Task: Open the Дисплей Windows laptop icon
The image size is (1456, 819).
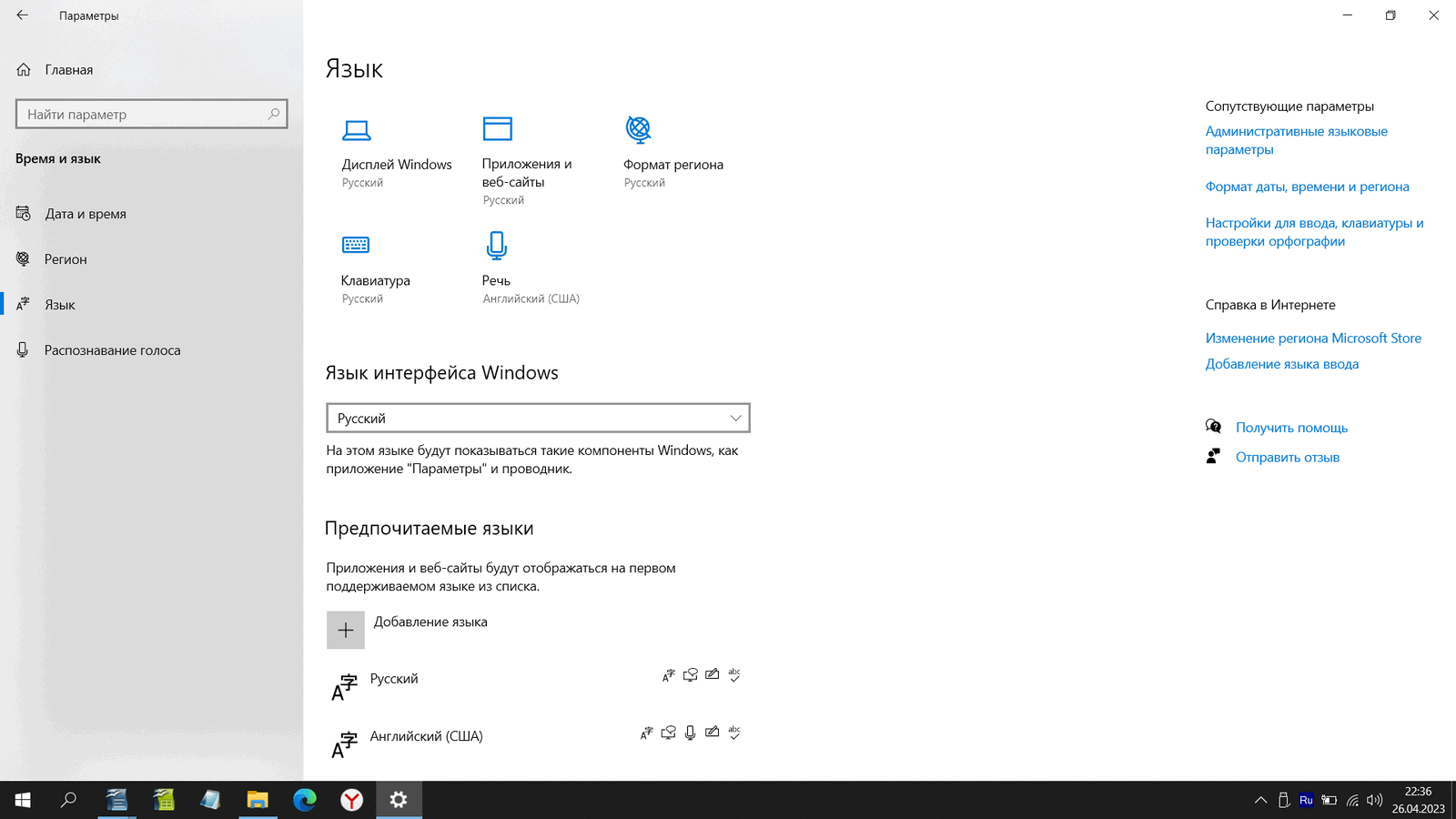Action: (x=356, y=131)
